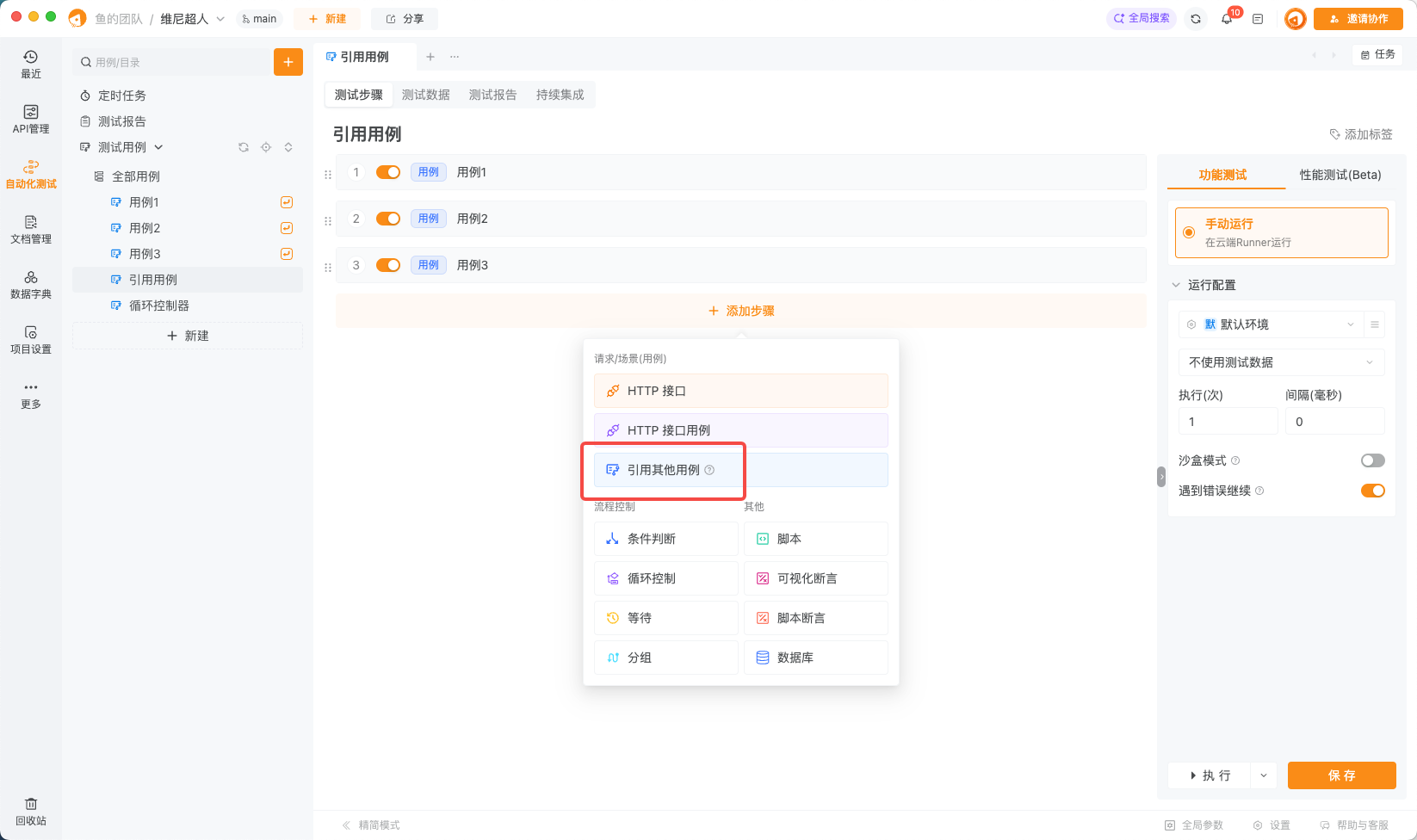Create a new item with the orange plus beside 用例/目录
The height and width of the screenshot is (840, 1417).
[x=288, y=61]
